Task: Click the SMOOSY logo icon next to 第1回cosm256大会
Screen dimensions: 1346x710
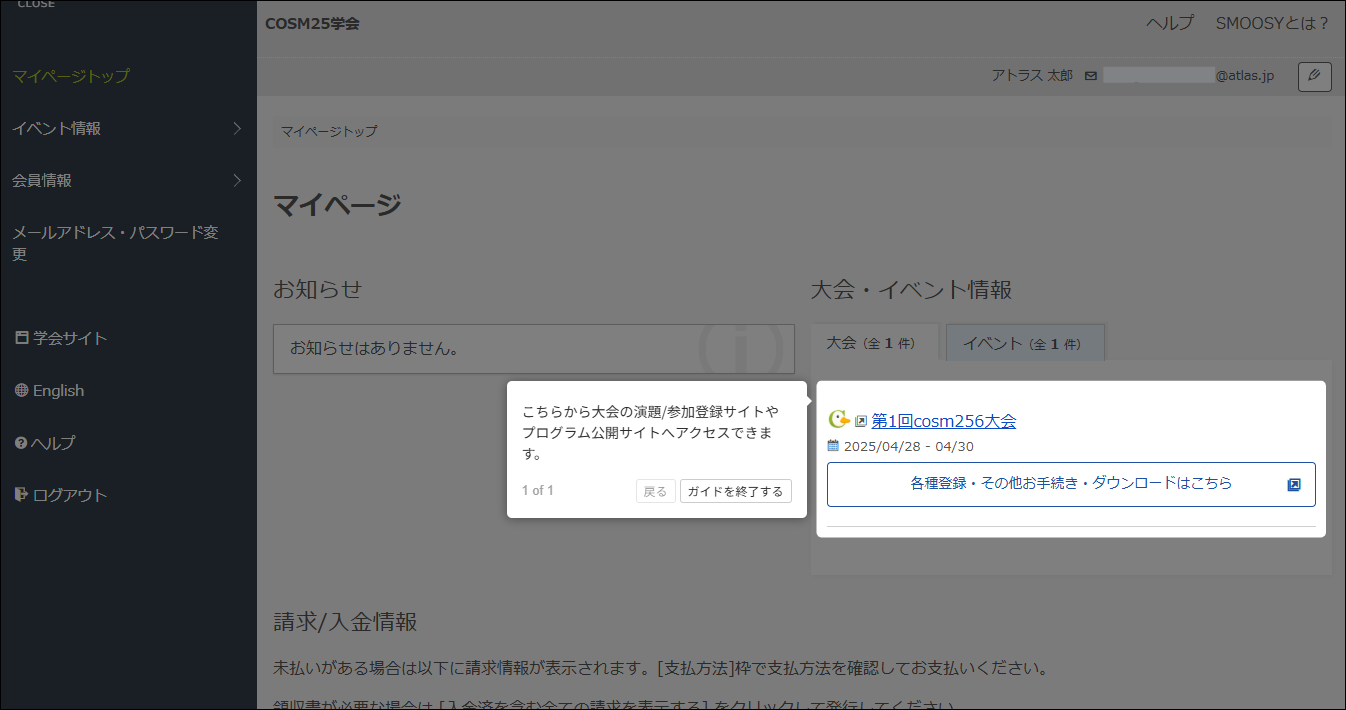Action: click(x=838, y=420)
